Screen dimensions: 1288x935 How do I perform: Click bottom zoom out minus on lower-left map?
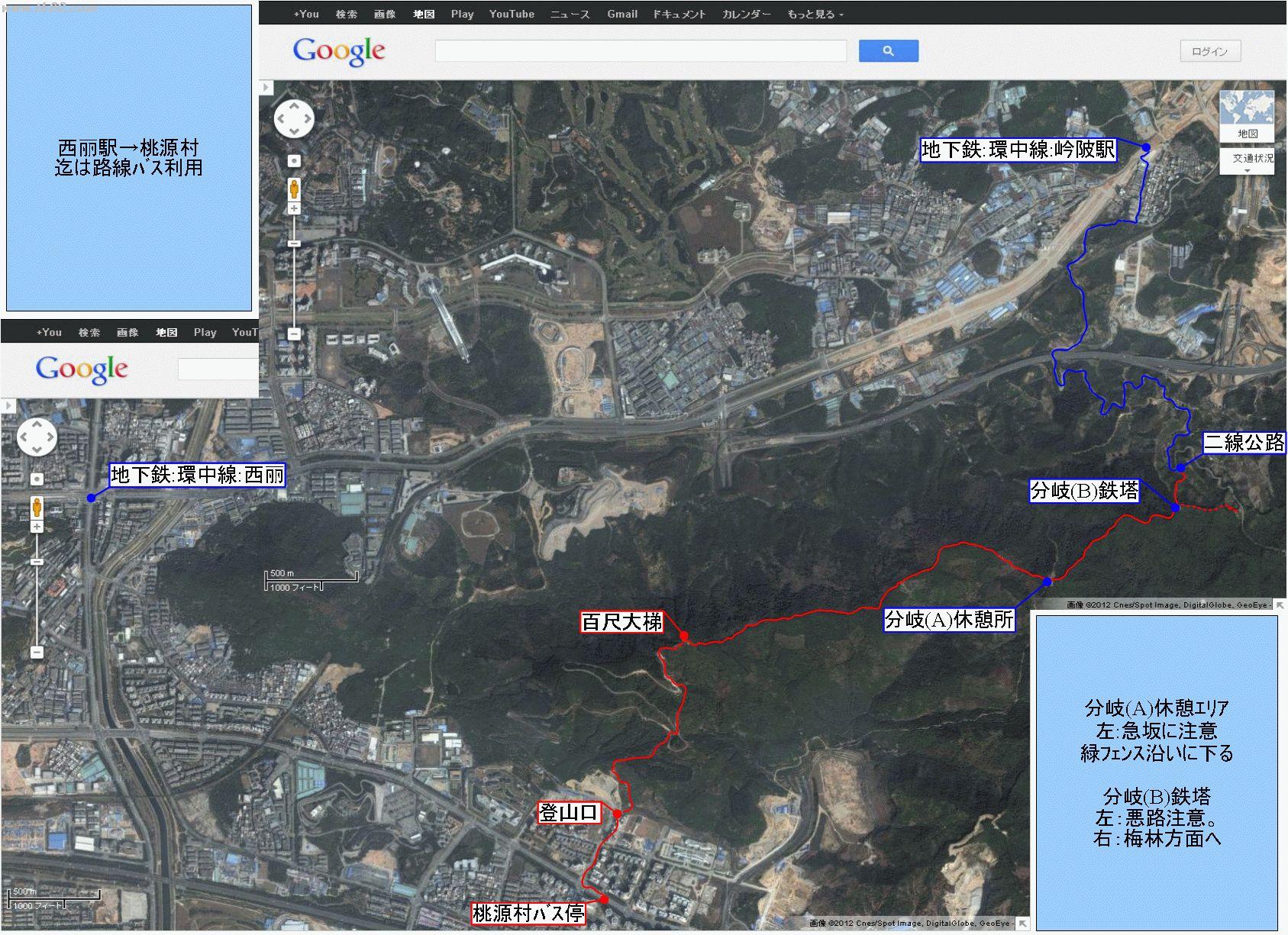click(x=37, y=652)
